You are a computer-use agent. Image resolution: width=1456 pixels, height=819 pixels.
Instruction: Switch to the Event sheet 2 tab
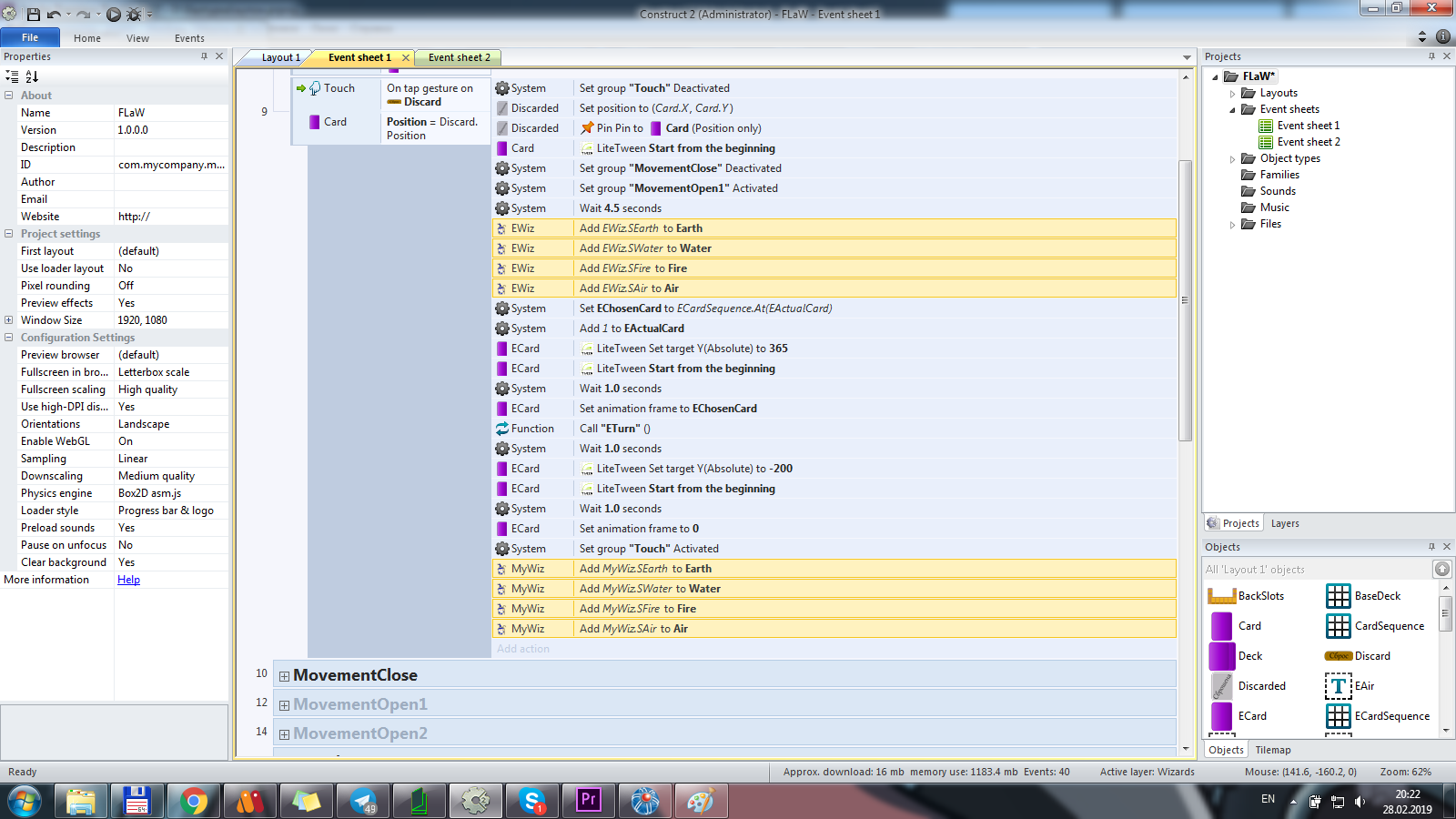459,57
